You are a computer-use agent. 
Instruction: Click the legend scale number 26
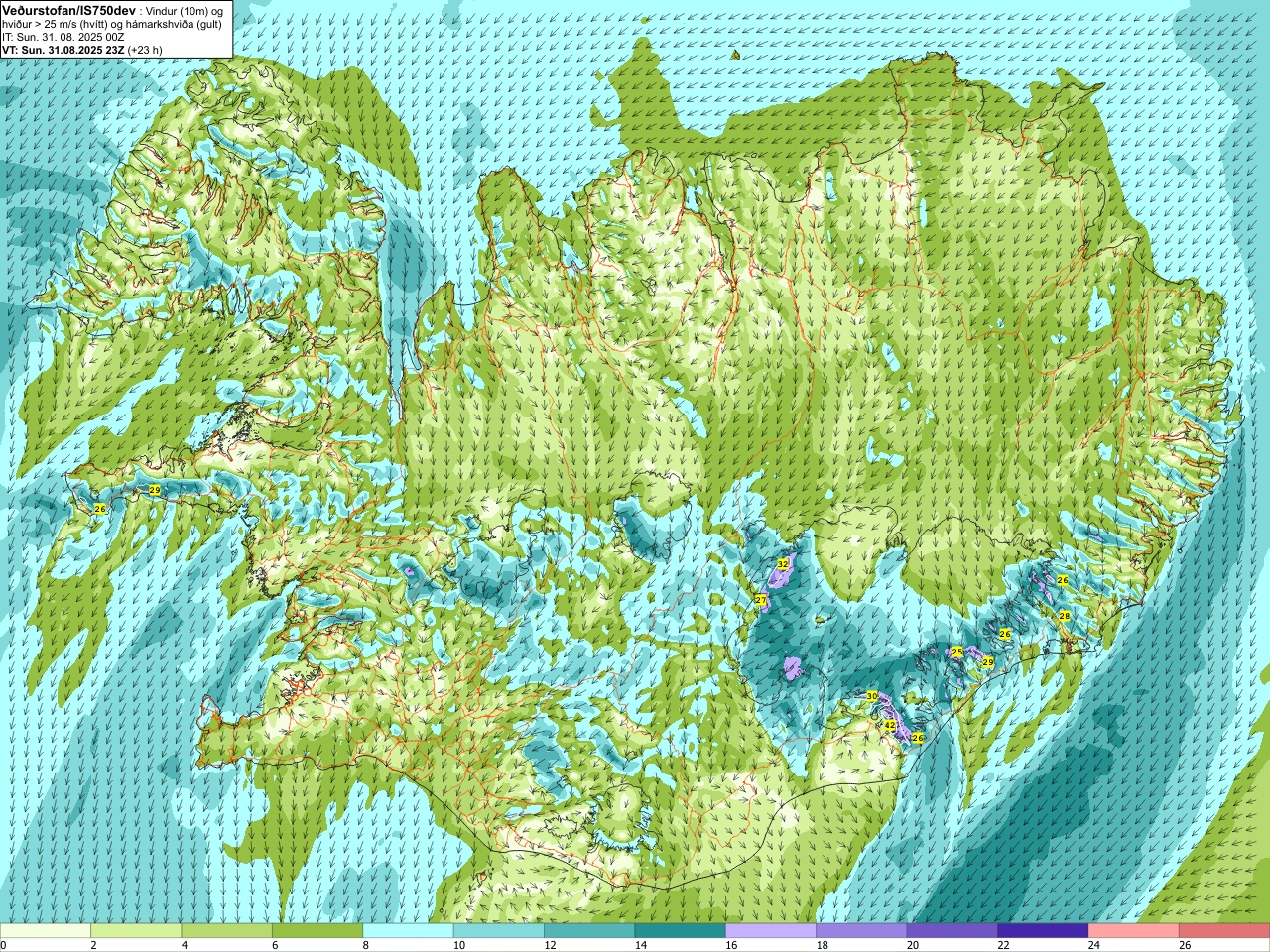point(1185,945)
